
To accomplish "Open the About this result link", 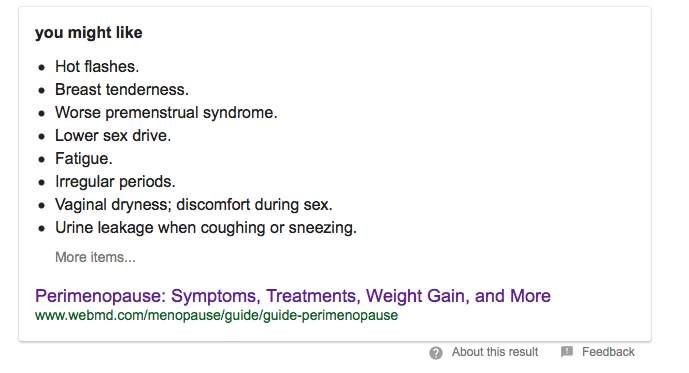I will click(x=495, y=352).
